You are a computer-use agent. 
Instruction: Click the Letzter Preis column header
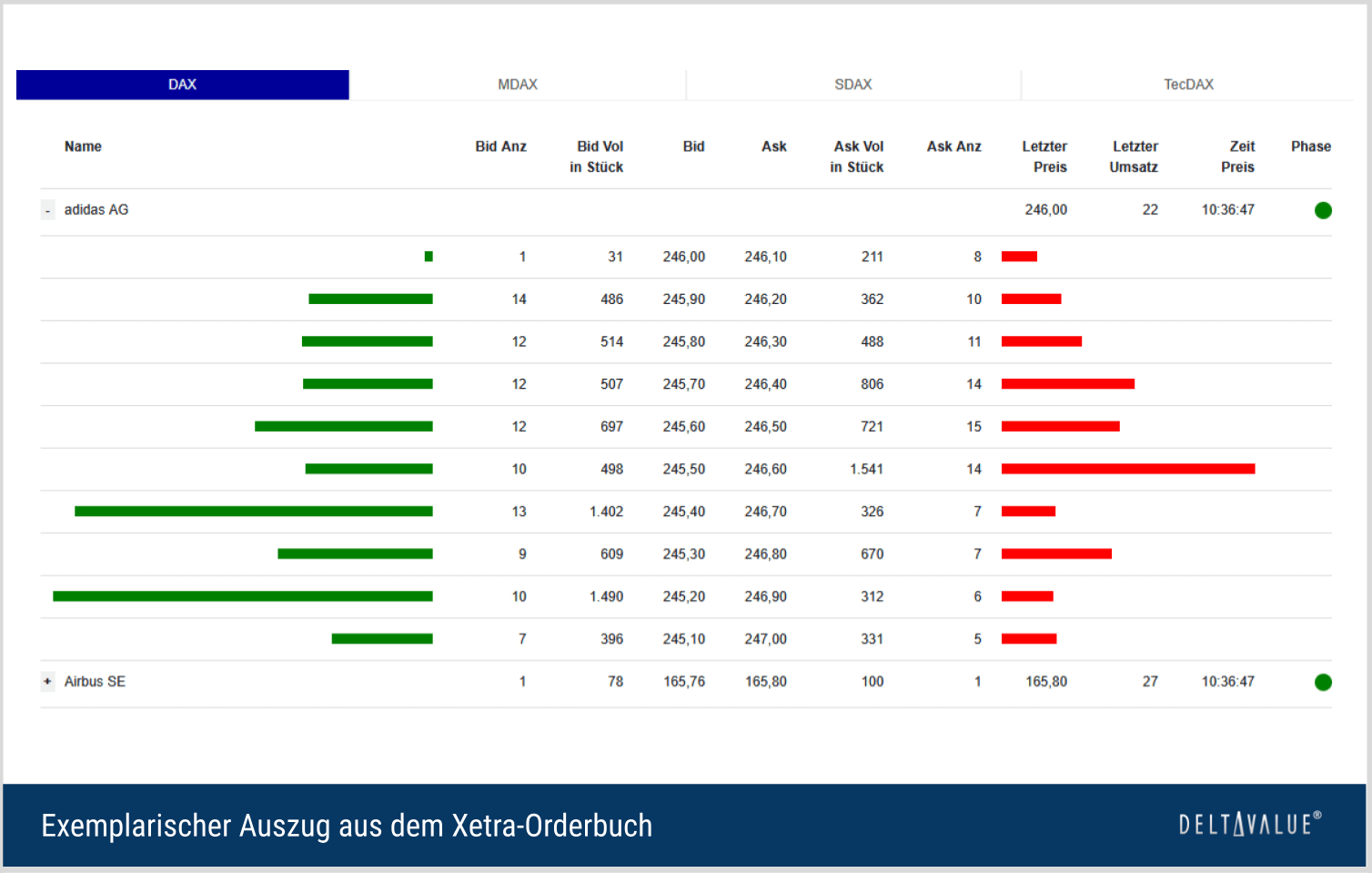pos(1044,157)
